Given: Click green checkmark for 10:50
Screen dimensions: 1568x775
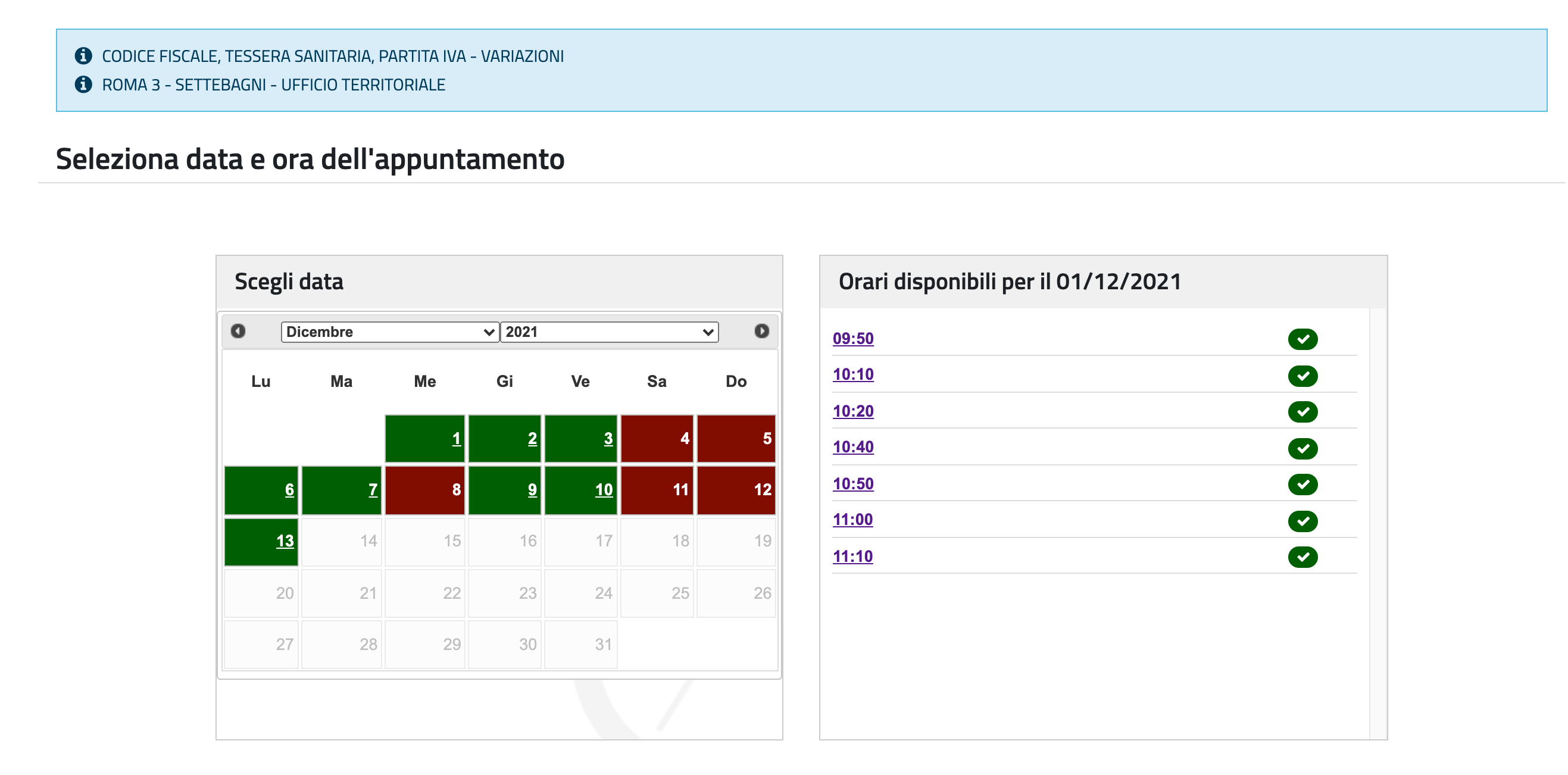Looking at the screenshot, I should pos(1302,485).
